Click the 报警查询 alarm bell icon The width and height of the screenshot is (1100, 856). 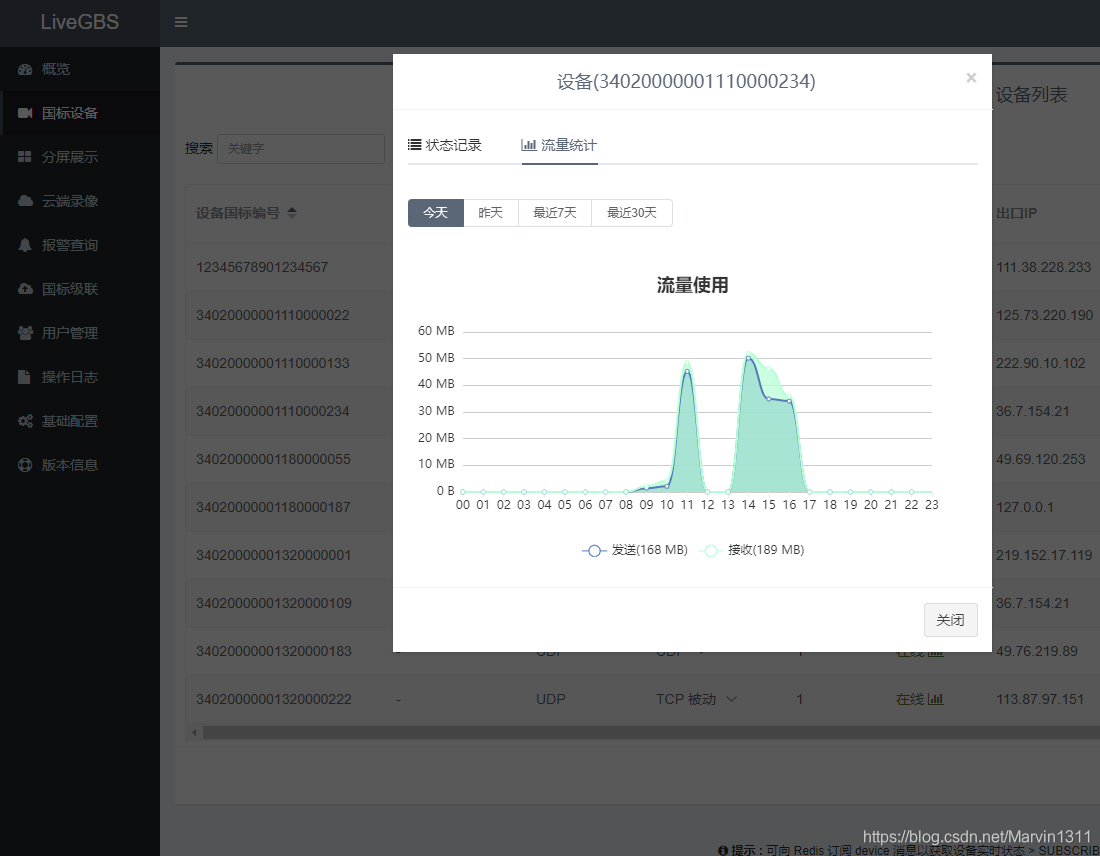pyautogui.click(x=23, y=245)
